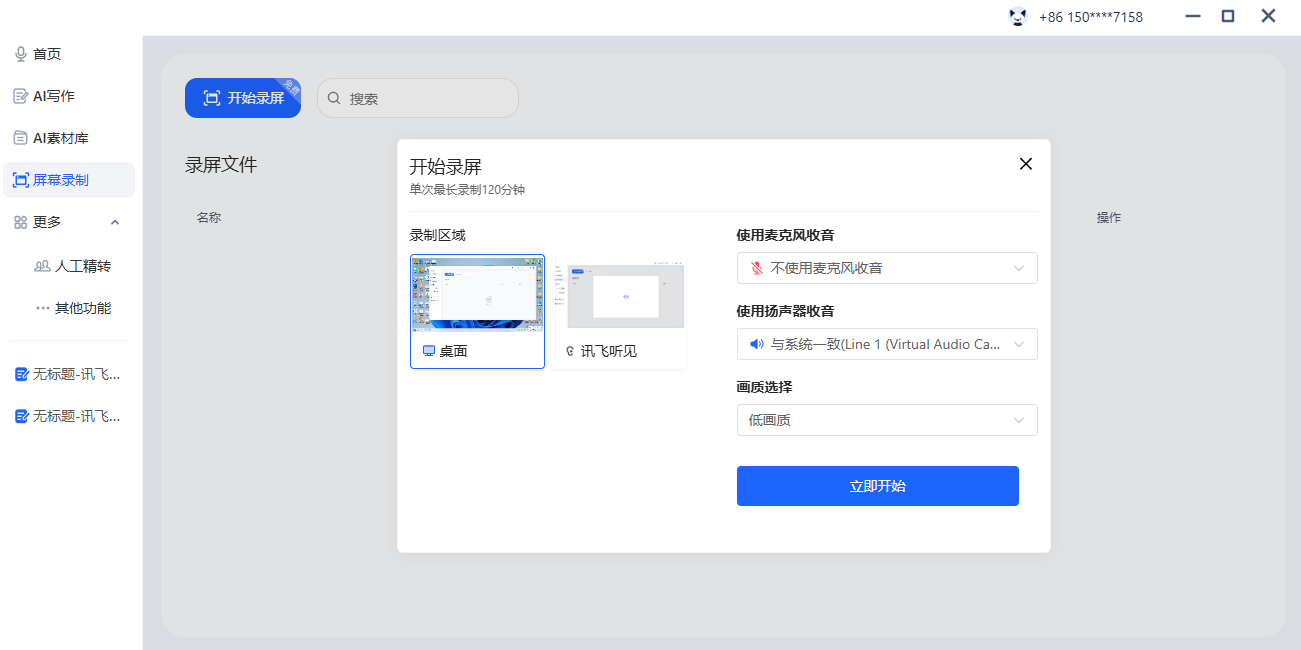Close the 开始录屏 dialog with X
Viewport: 1301px width, 650px height.
coord(1025,164)
